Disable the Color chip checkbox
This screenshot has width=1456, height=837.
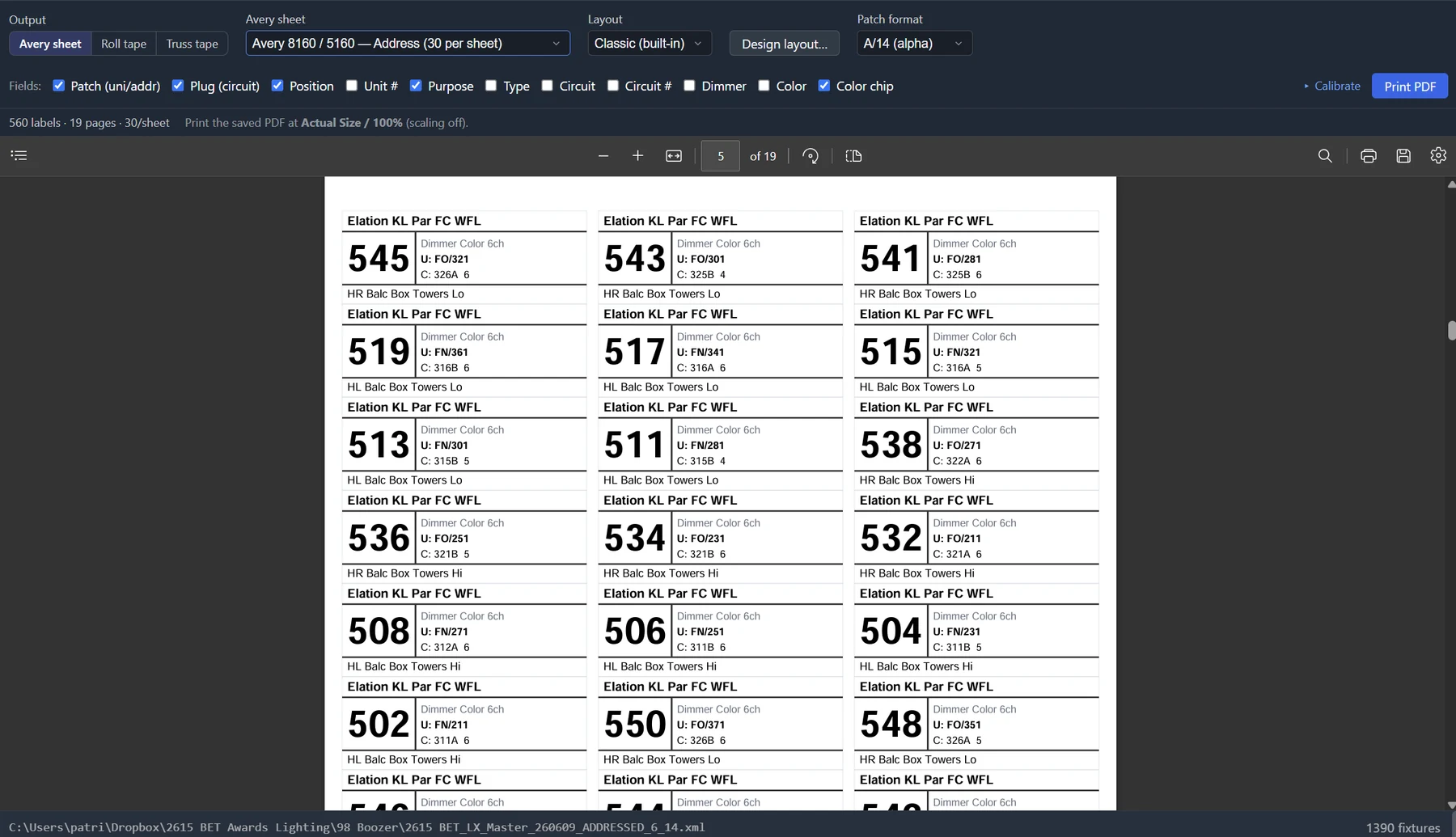pos(824,86)
